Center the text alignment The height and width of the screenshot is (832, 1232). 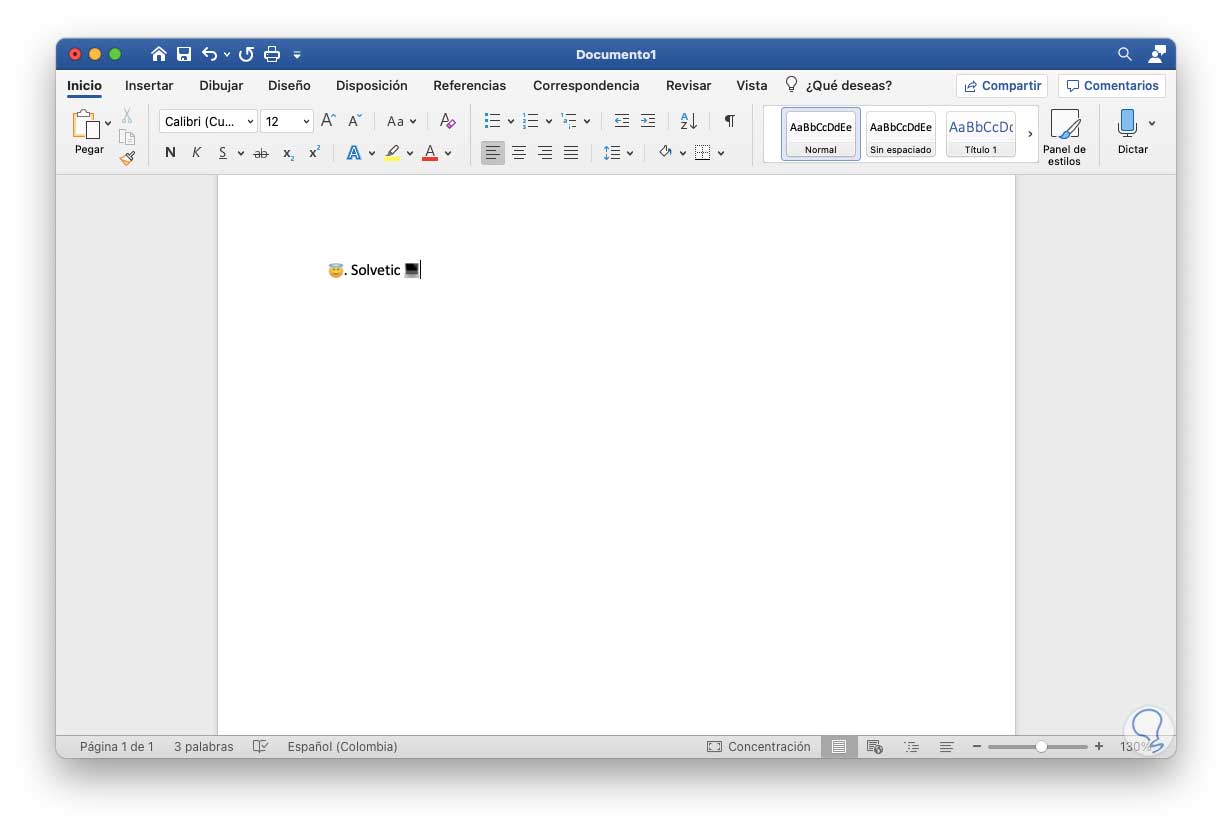coord(519,153)
